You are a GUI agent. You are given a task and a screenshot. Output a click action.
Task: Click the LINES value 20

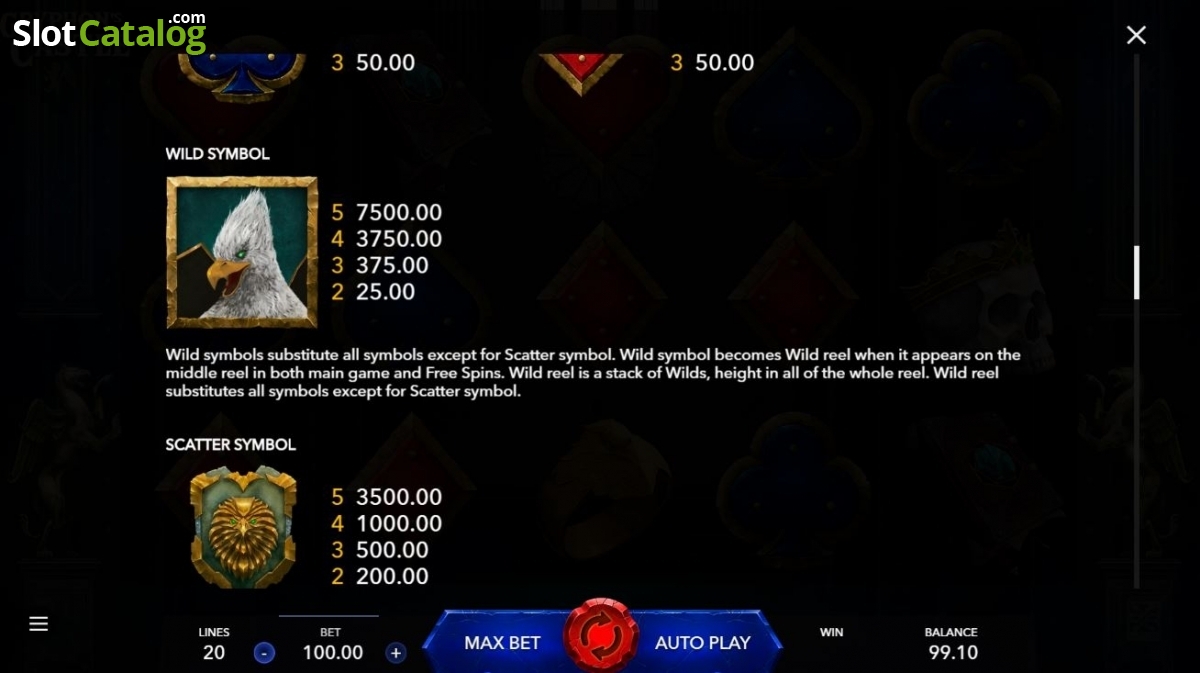pos(214,653)
